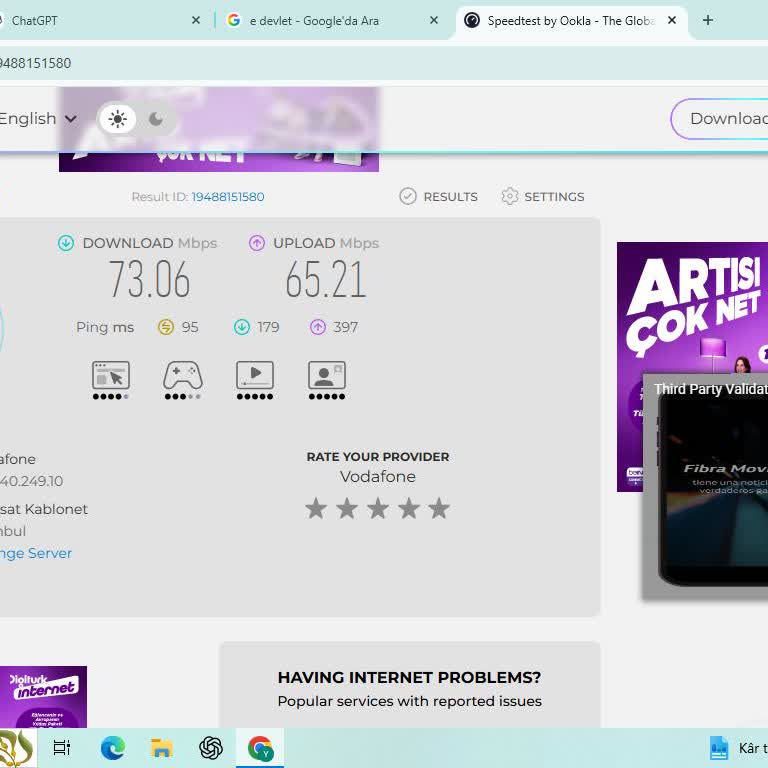This screenshot has height=768, width=768.
Task: Click the top banner ad image
Action: 219,162
